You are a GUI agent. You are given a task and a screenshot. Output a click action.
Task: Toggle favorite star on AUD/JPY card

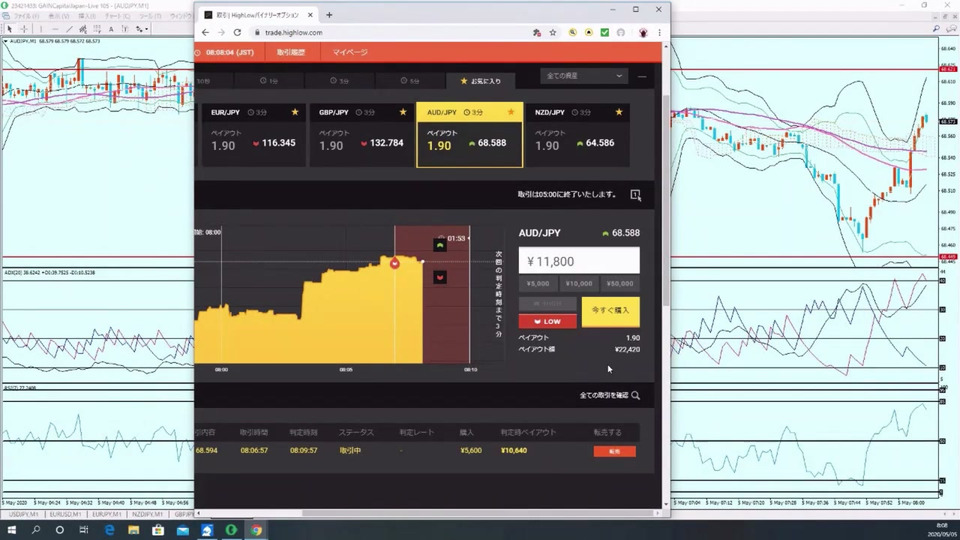point(511,112)
